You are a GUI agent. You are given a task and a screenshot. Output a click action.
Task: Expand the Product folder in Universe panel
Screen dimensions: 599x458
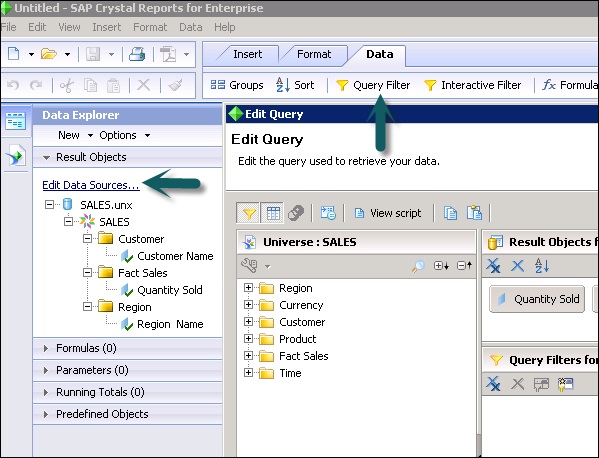pyautogui.click(x=248, y=338)
